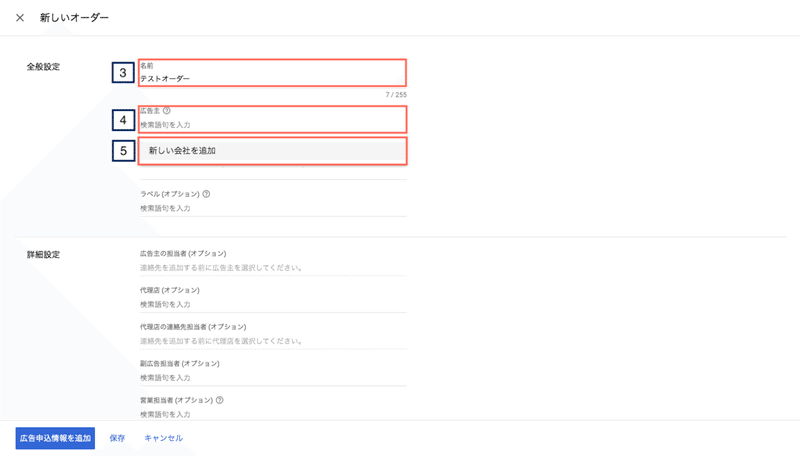Click the 広告申込情報を追加 button
The image size is (800, 456).
coord(55,438)
